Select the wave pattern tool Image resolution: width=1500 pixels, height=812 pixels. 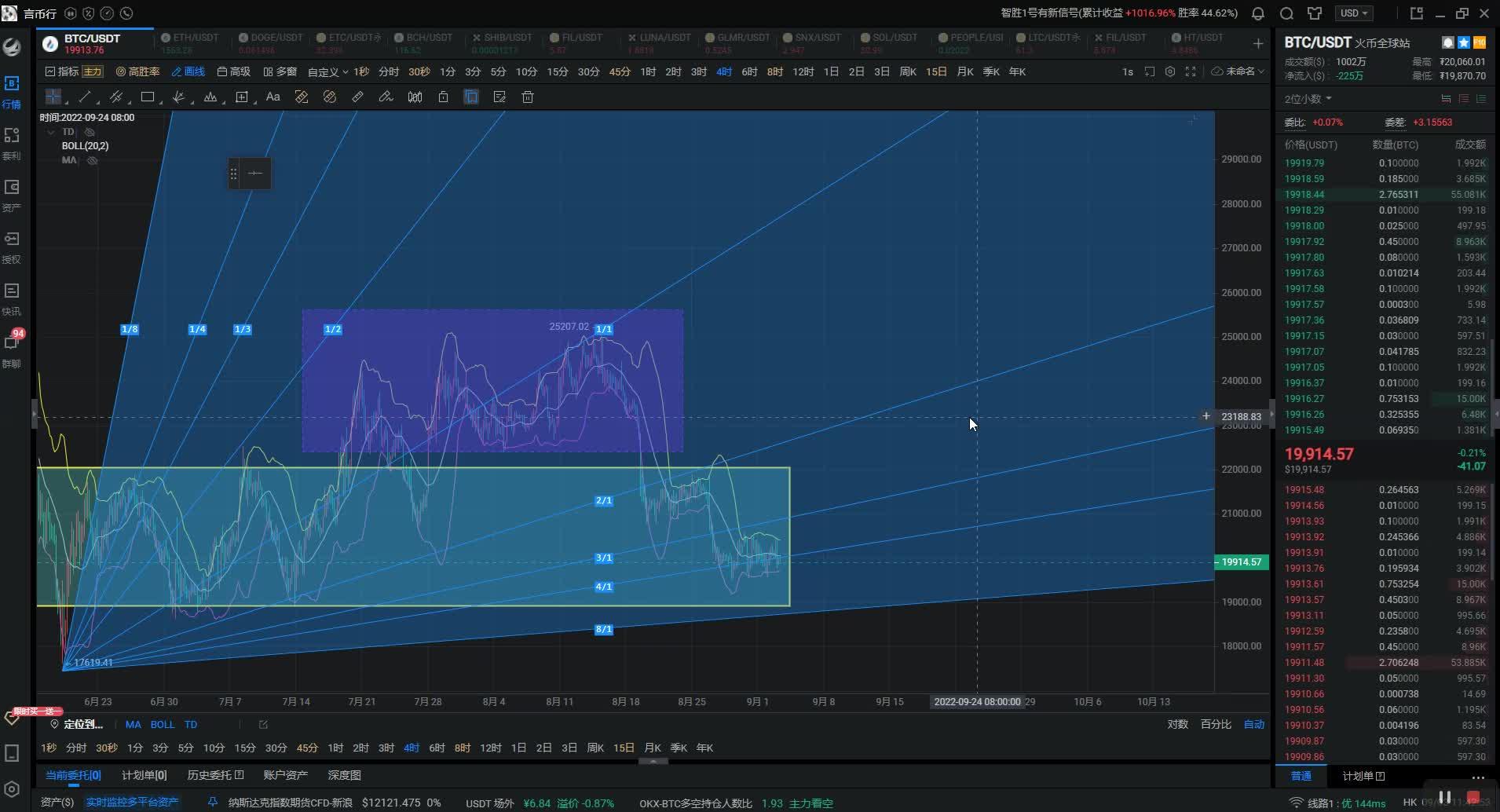click(210, 97)
